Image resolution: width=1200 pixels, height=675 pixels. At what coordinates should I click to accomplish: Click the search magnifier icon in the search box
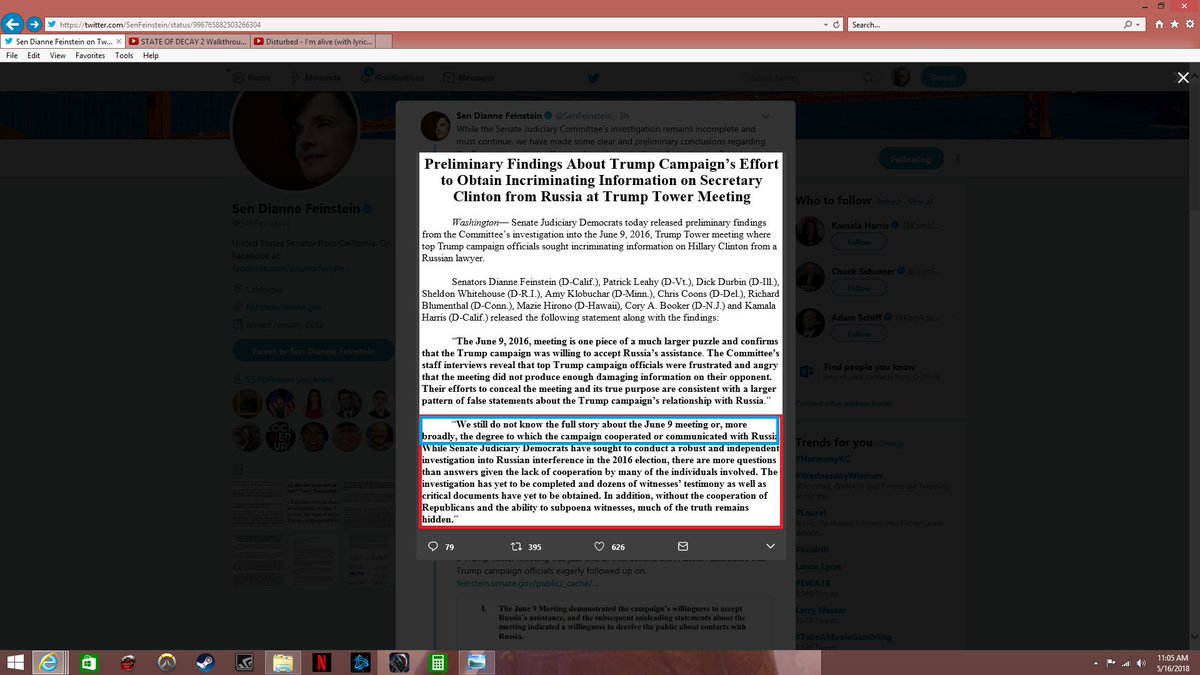1129,23
